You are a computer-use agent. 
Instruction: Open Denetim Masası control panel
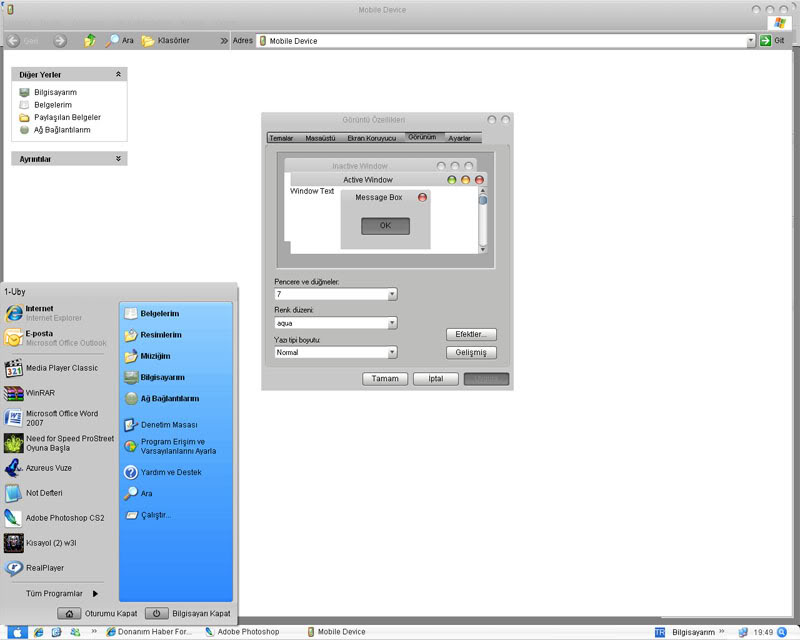pos(168,425)
